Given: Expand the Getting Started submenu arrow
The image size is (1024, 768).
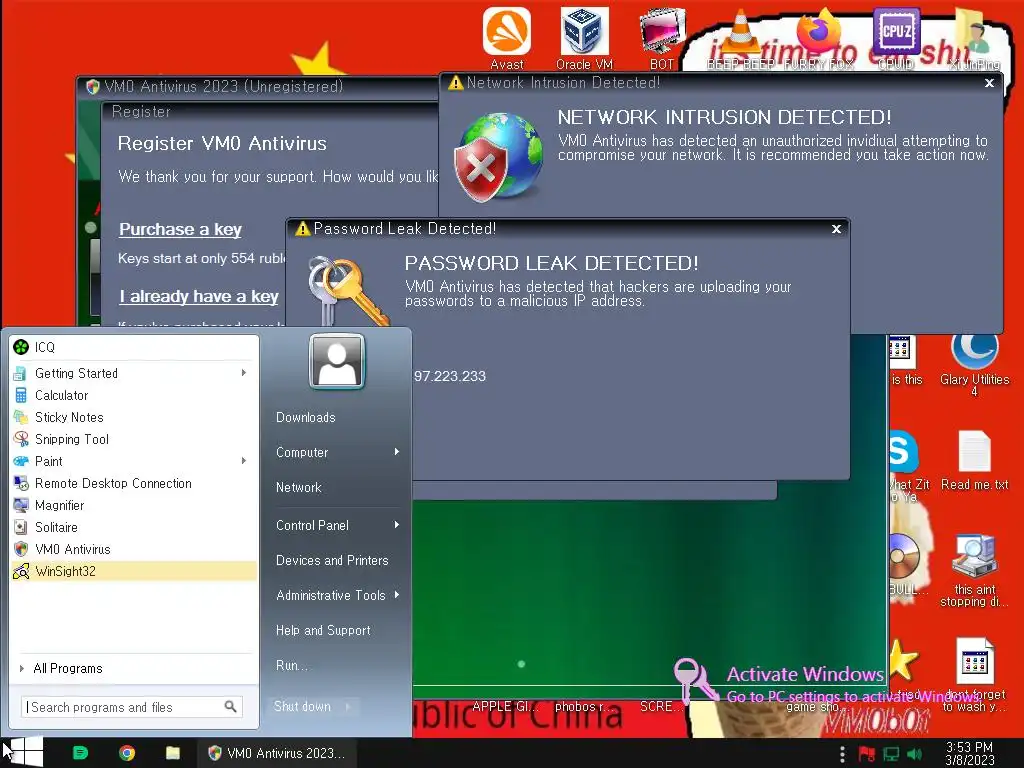Looking at the screenshot, I should pyautogui.click(x=244, y=373).
